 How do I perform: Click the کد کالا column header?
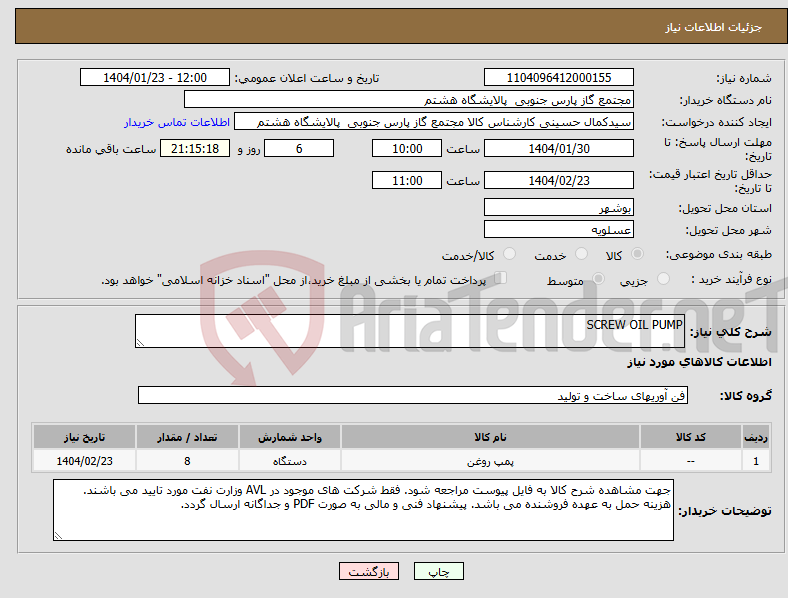(x=691, y=437)
